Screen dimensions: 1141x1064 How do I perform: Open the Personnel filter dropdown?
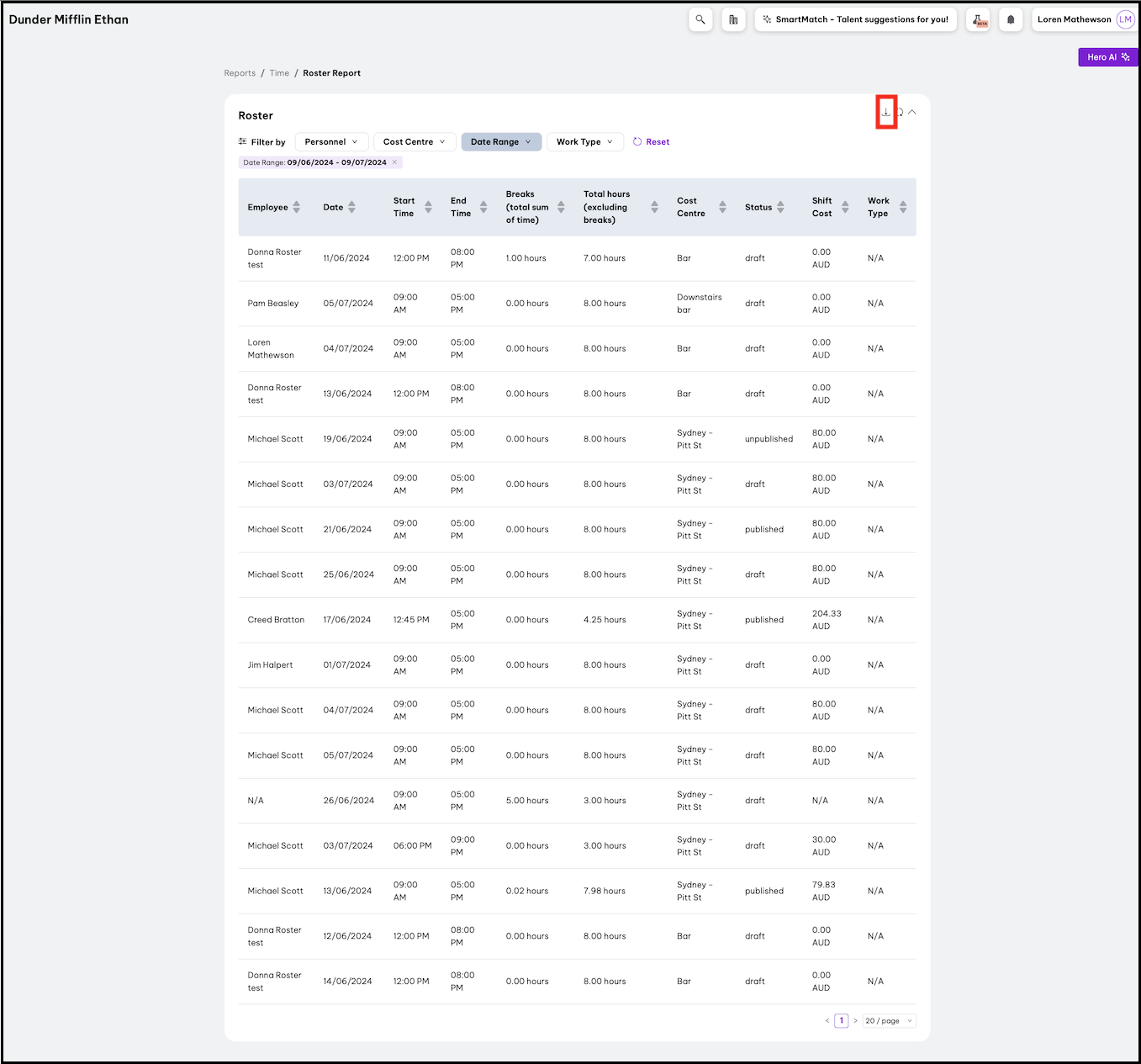[x=331, y=142]
